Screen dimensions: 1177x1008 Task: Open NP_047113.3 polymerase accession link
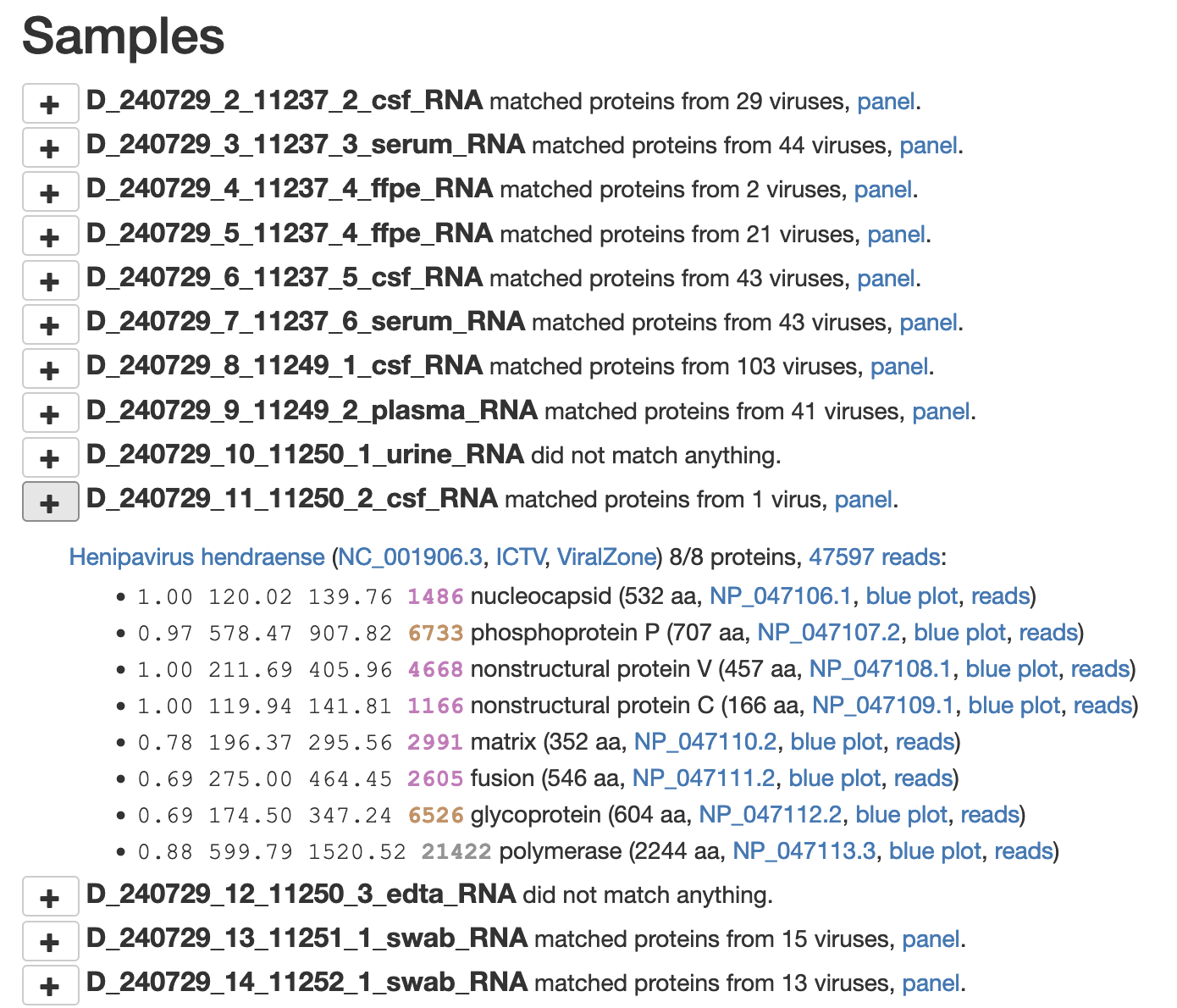pos(804,851)
